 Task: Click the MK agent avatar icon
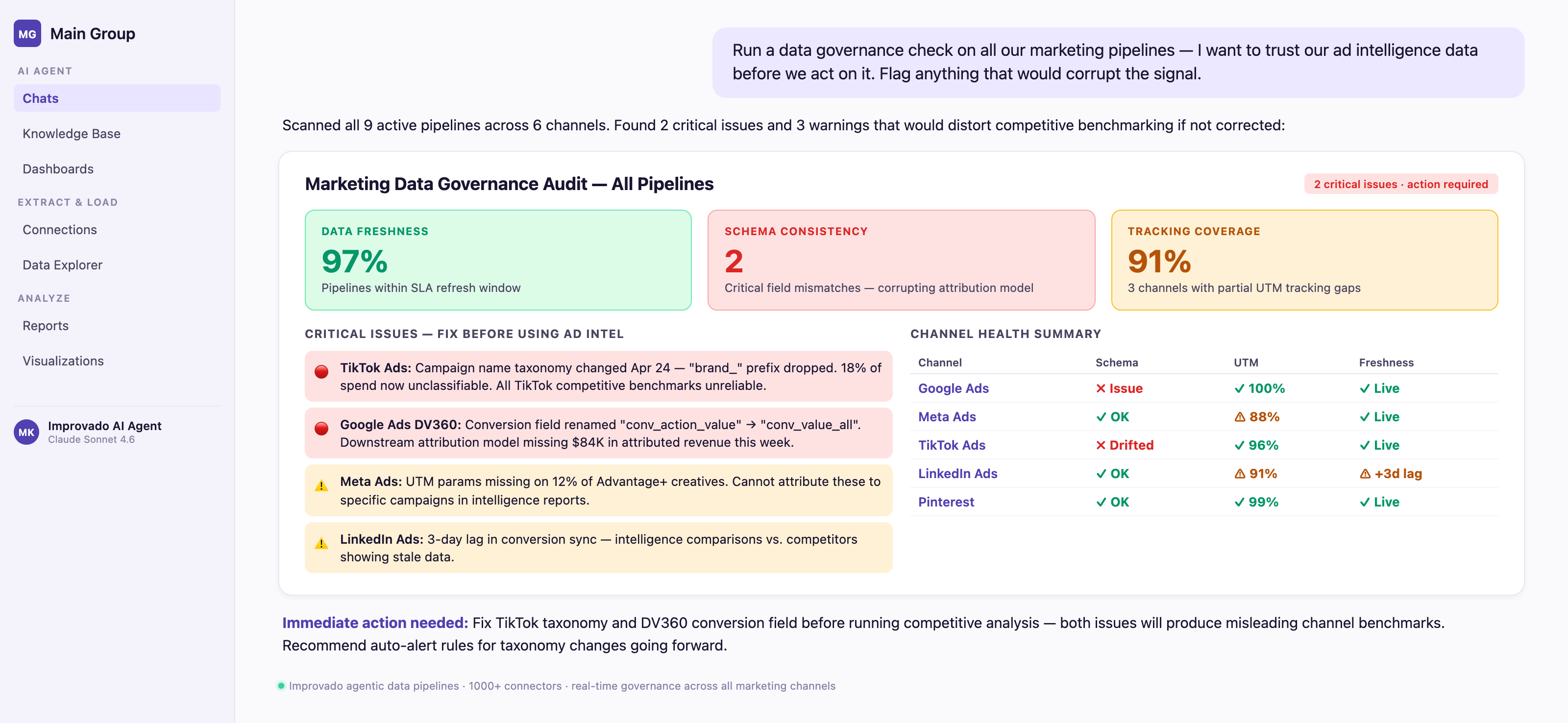(x=26, y=432)
